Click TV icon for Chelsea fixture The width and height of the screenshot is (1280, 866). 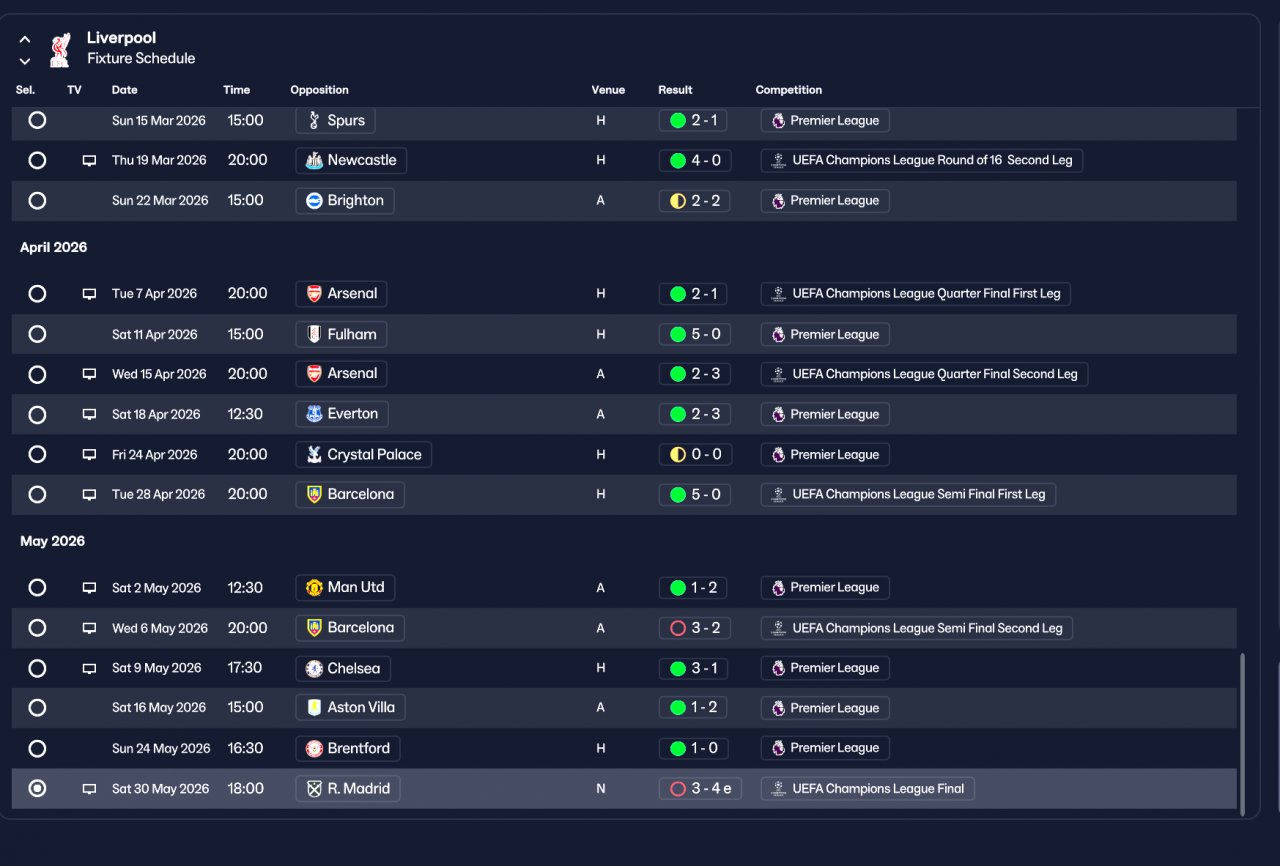89,669
